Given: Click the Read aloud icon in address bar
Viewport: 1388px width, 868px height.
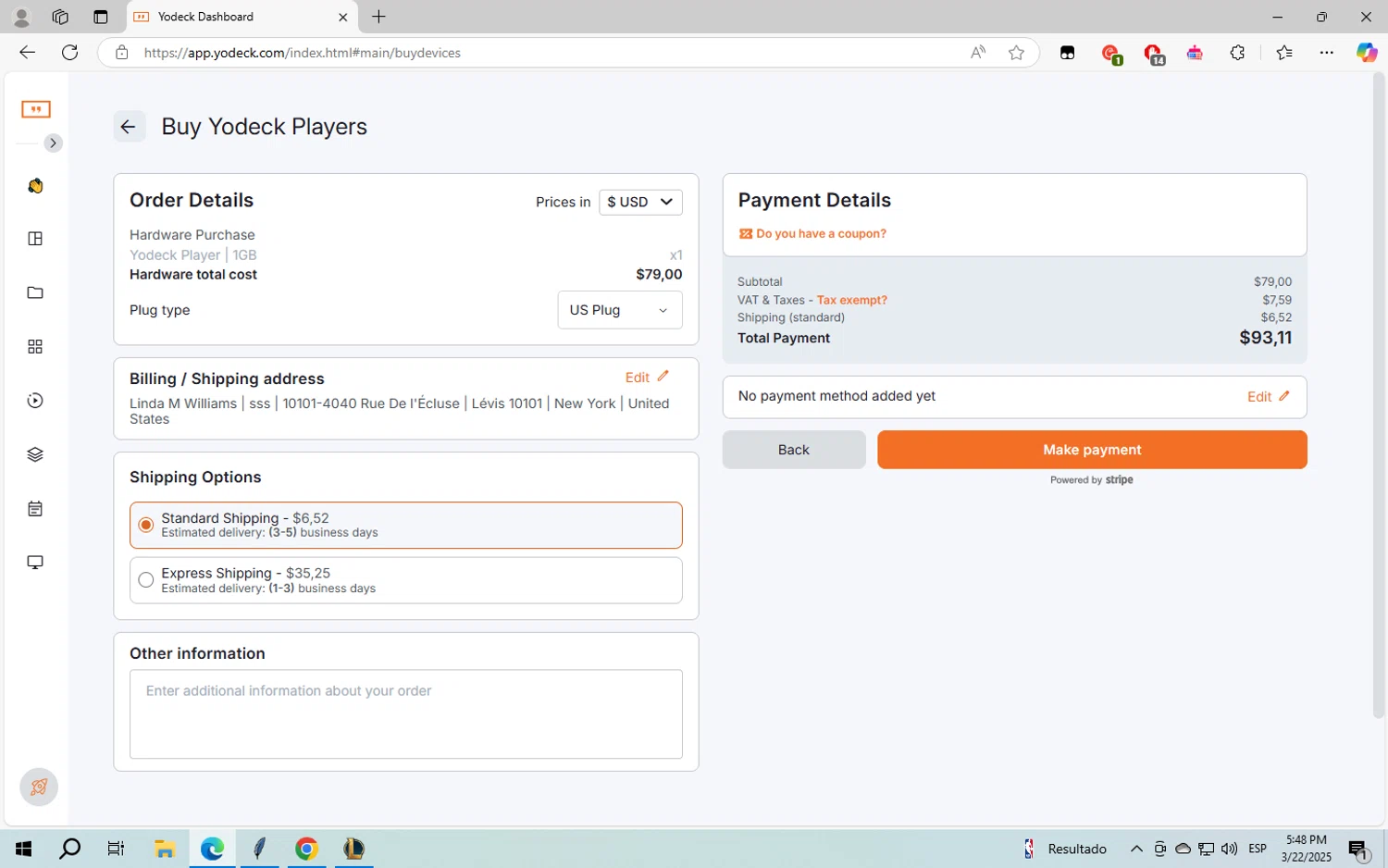Looking at the screenshot, I should pos(978,53).
